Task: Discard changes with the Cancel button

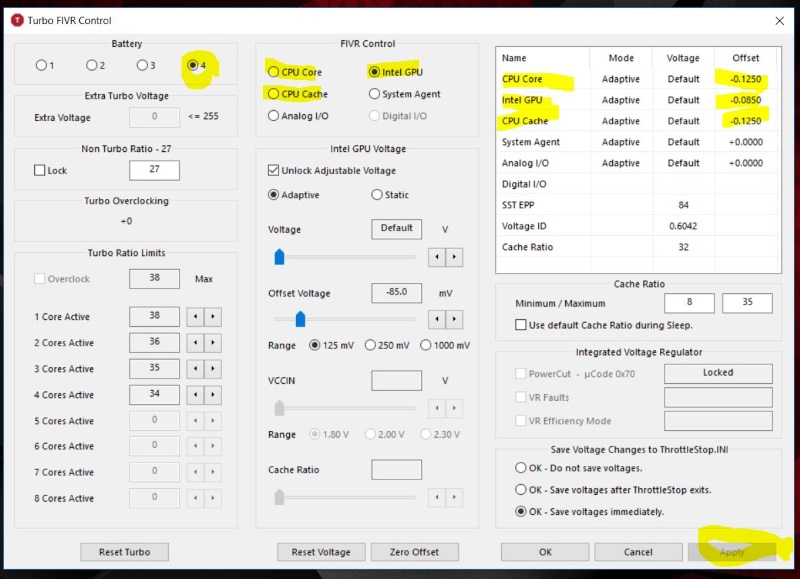Action: click(x=638, y=552)
